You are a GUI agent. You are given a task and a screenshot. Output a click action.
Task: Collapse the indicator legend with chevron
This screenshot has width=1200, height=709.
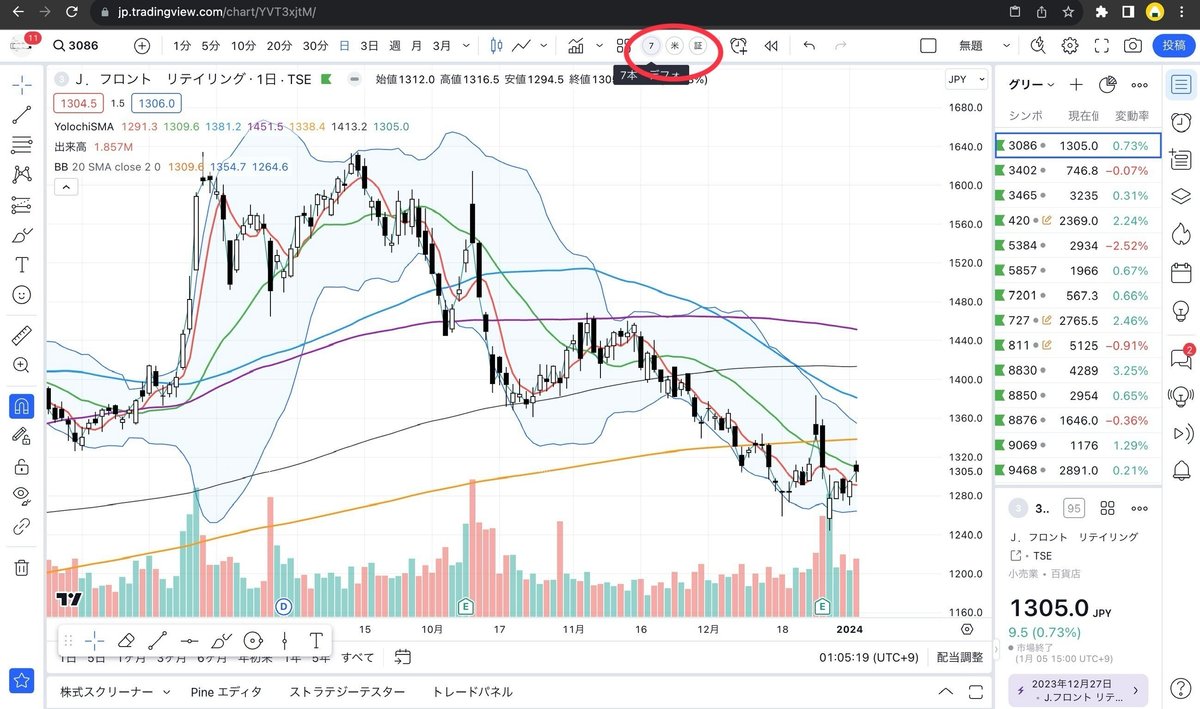66,186
